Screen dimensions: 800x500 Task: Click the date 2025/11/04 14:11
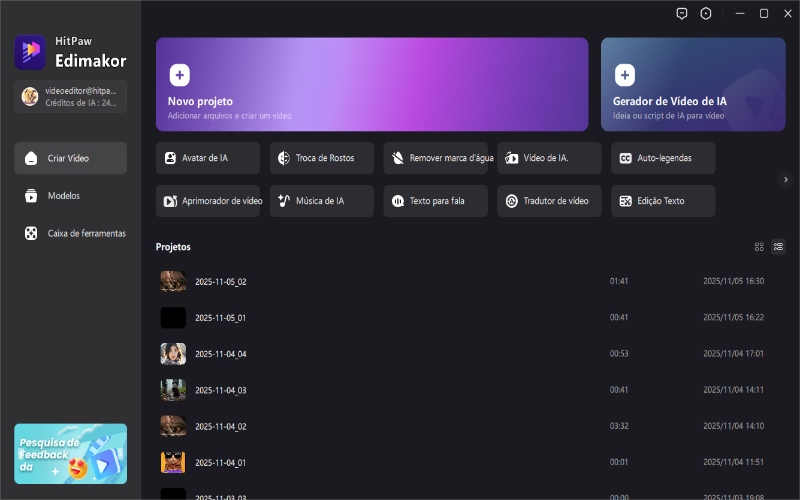pos(734,390)
